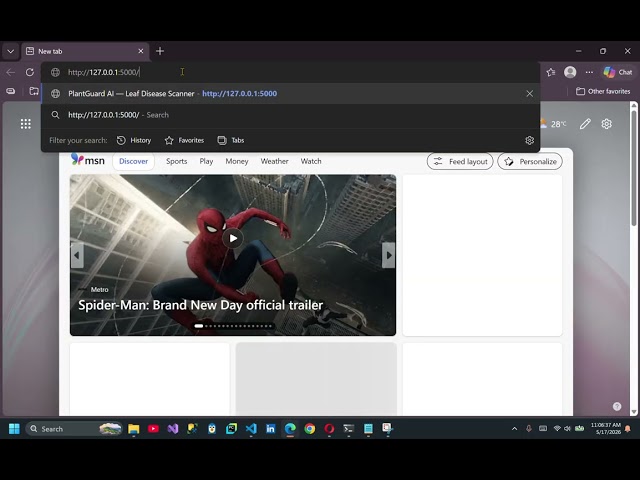
Task: Open Visual Studio from taskbar
Action: pos(173,429)
